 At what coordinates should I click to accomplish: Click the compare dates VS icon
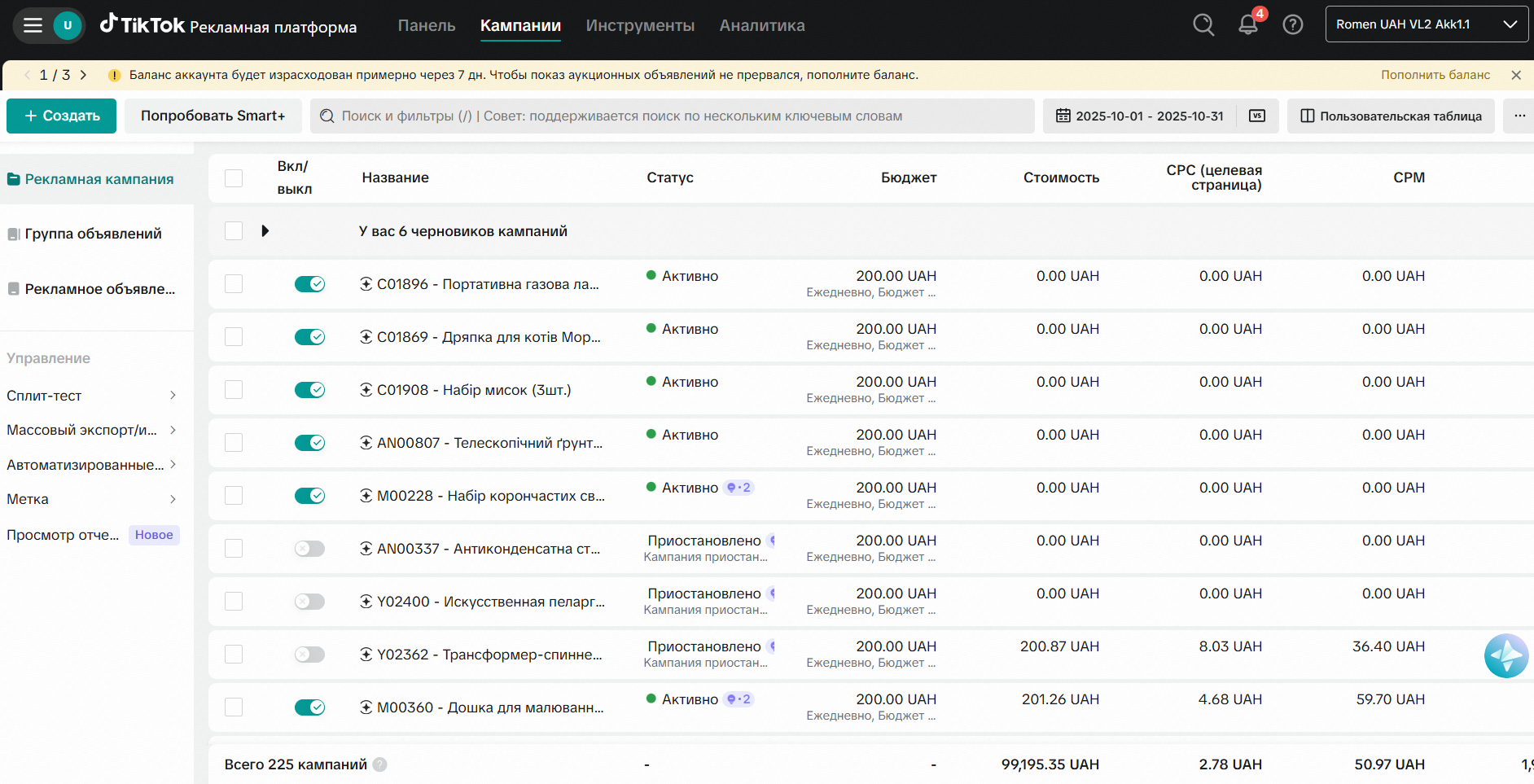click(x=1257, y=116)
